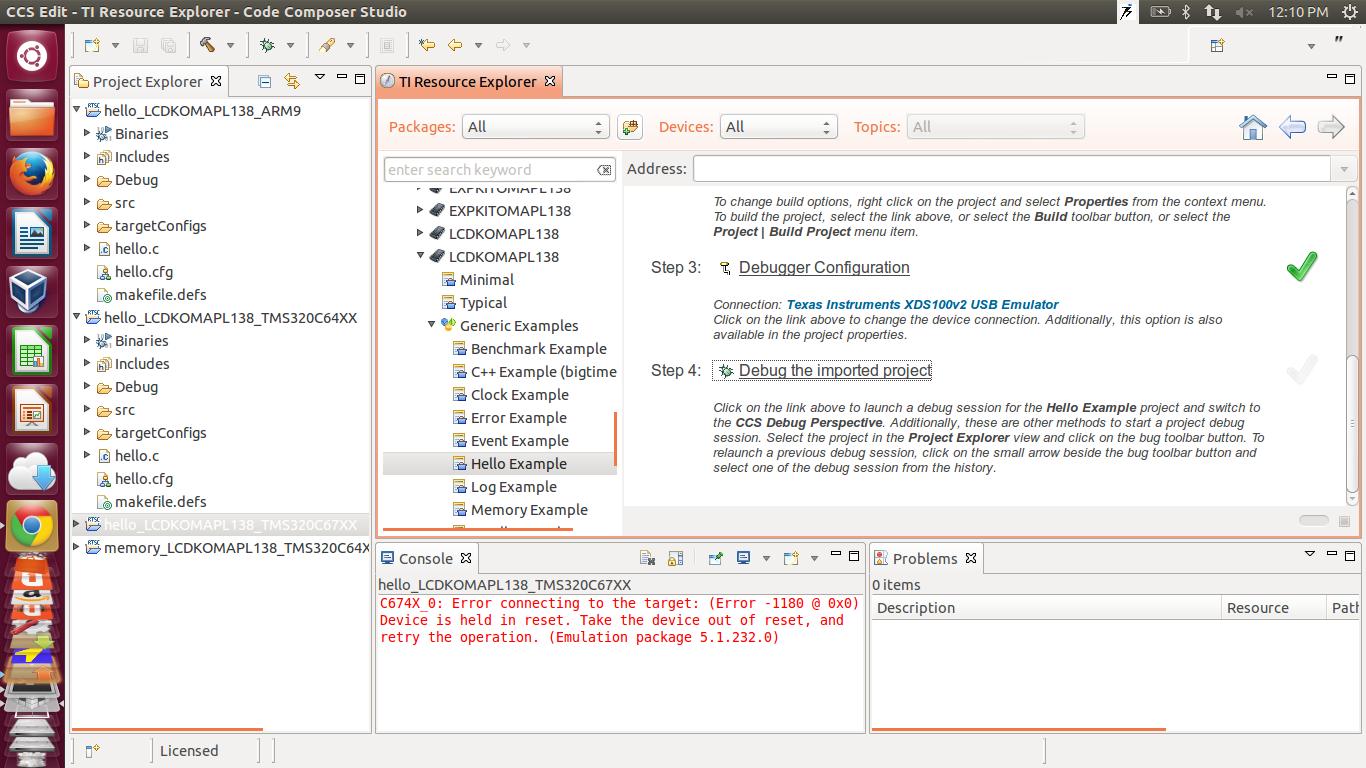Clear the search keyword field
This screenshot has width=1366, height=768.
(x=604, y=170)
